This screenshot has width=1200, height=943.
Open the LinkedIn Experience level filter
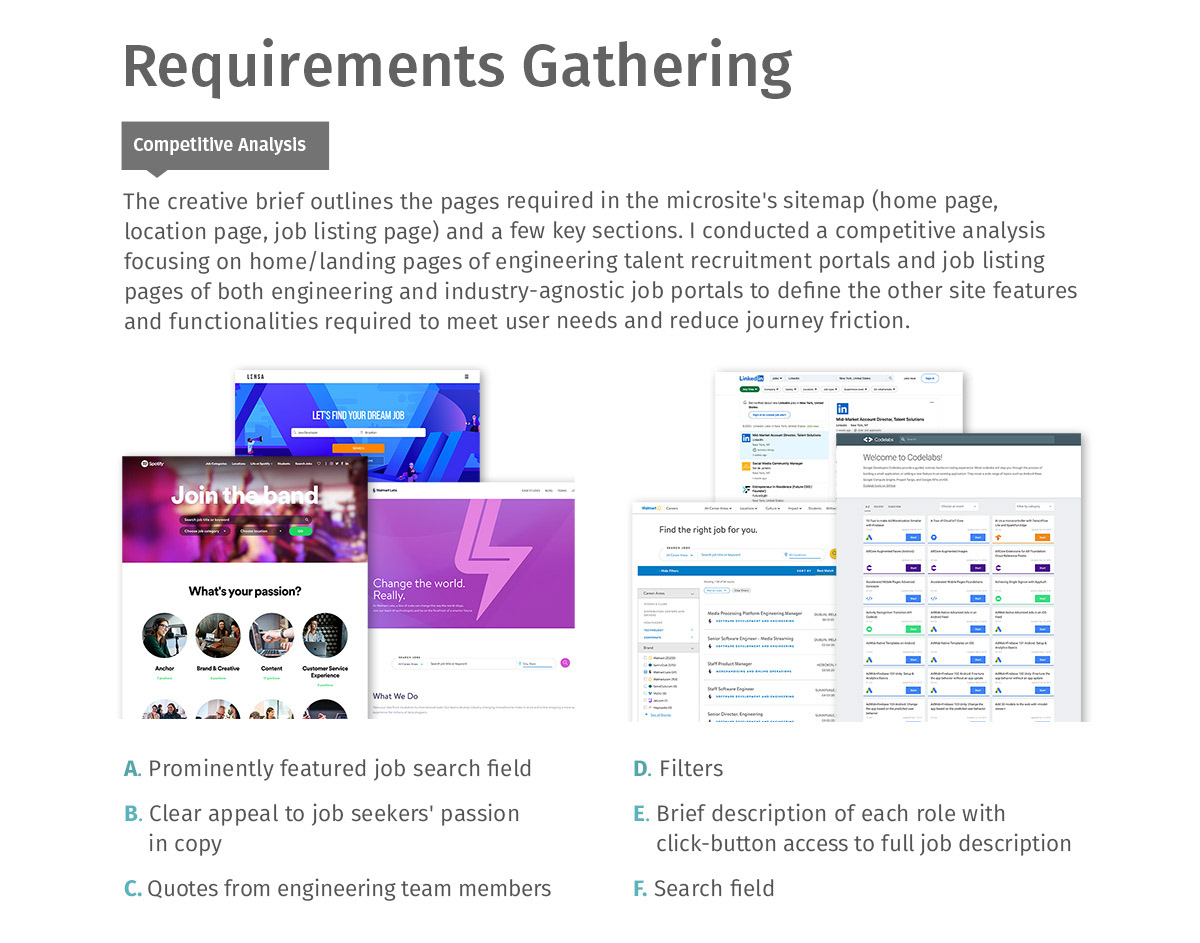click(x=856, y=389)
